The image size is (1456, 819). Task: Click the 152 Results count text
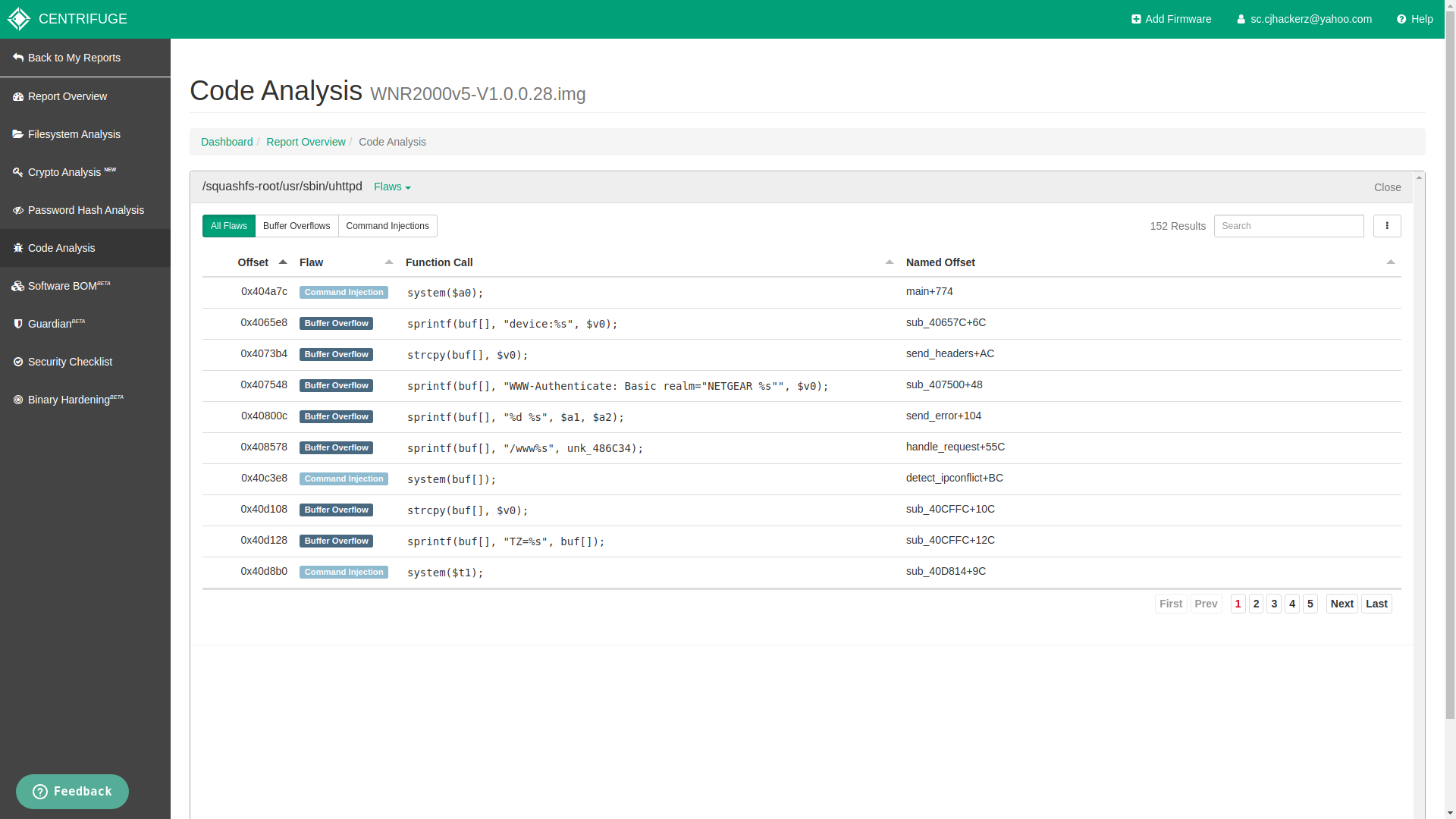pyautogui.click(x=1178, y=226)
